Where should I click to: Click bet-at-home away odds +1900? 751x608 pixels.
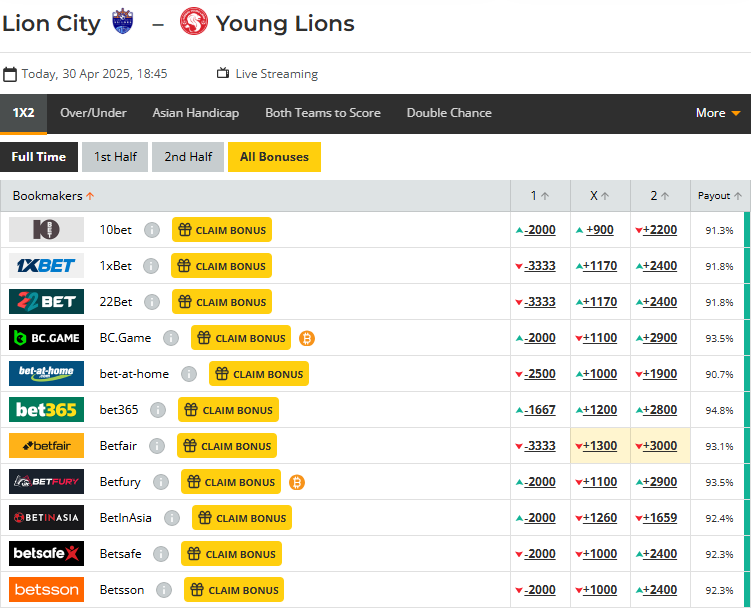(x=660, y=374)
